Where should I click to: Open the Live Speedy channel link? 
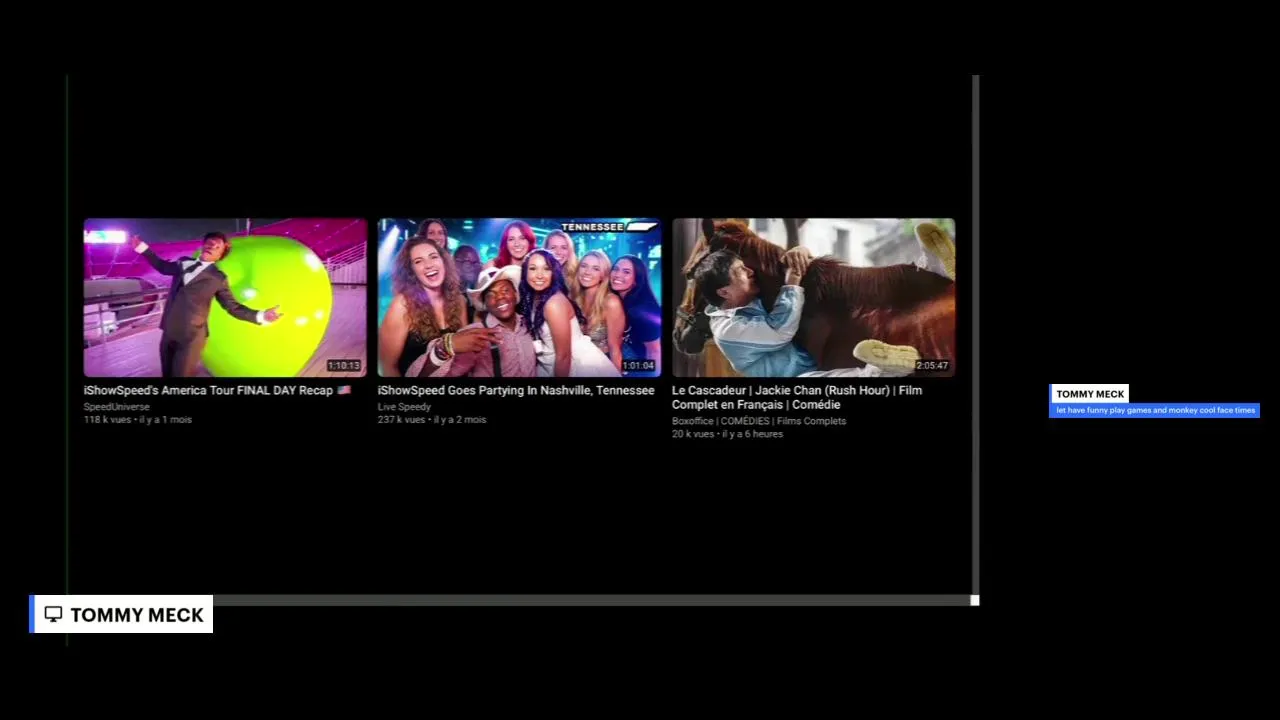(x=404, y=407)
